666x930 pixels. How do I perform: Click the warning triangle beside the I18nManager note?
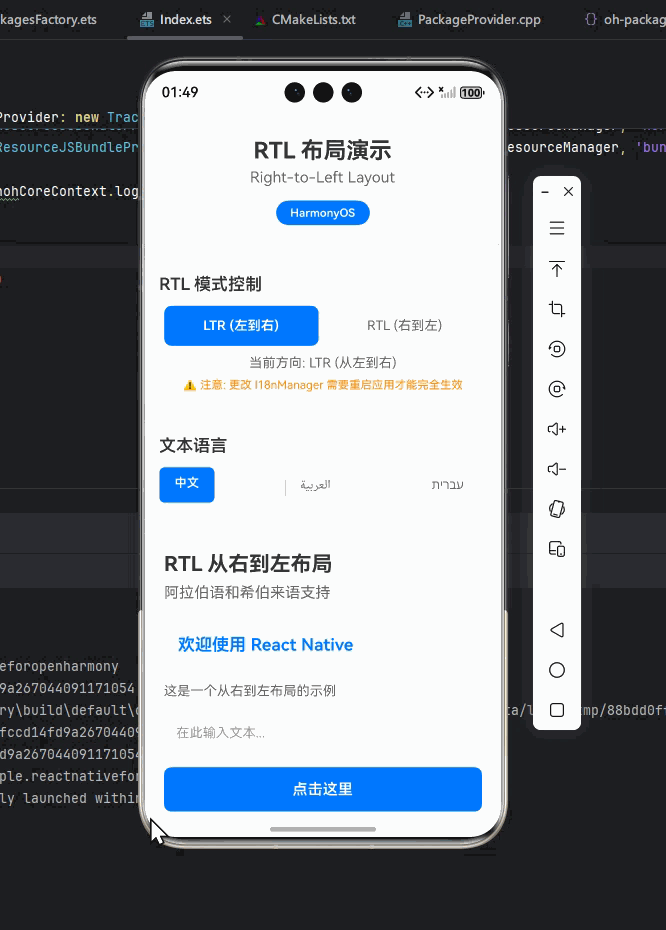190,386
